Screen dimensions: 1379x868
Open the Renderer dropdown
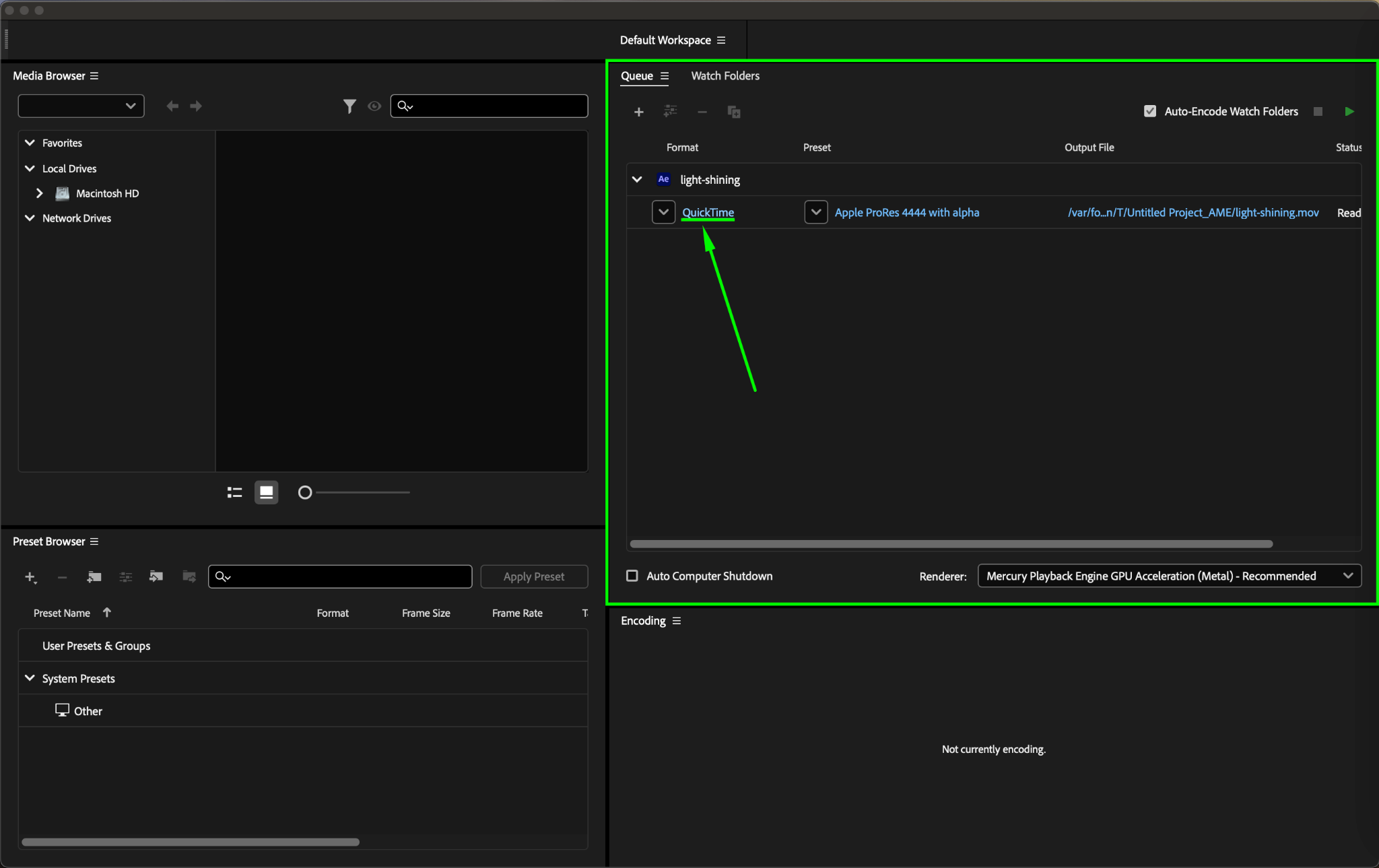1169,576
